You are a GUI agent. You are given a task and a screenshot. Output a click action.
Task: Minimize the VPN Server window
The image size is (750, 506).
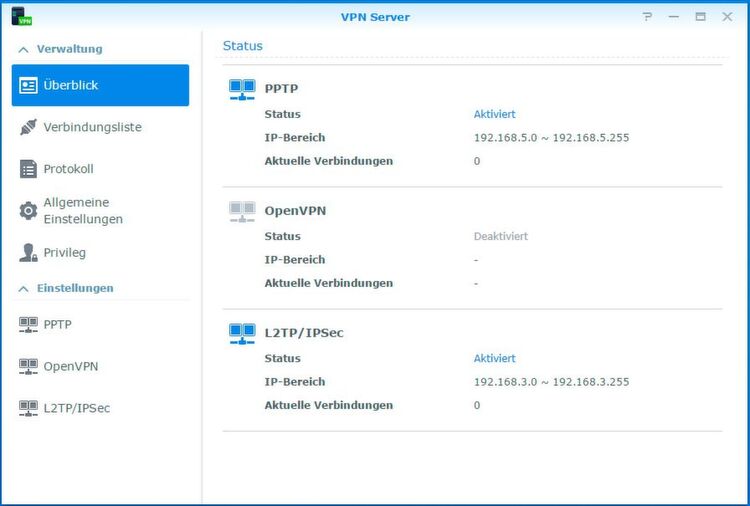[674, 17]
